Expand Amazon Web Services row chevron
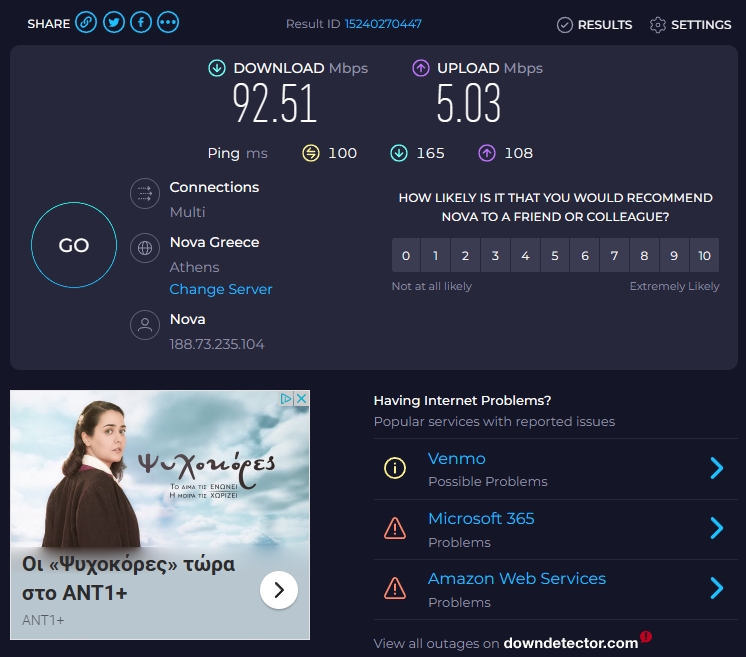 (x=717, y=588)
